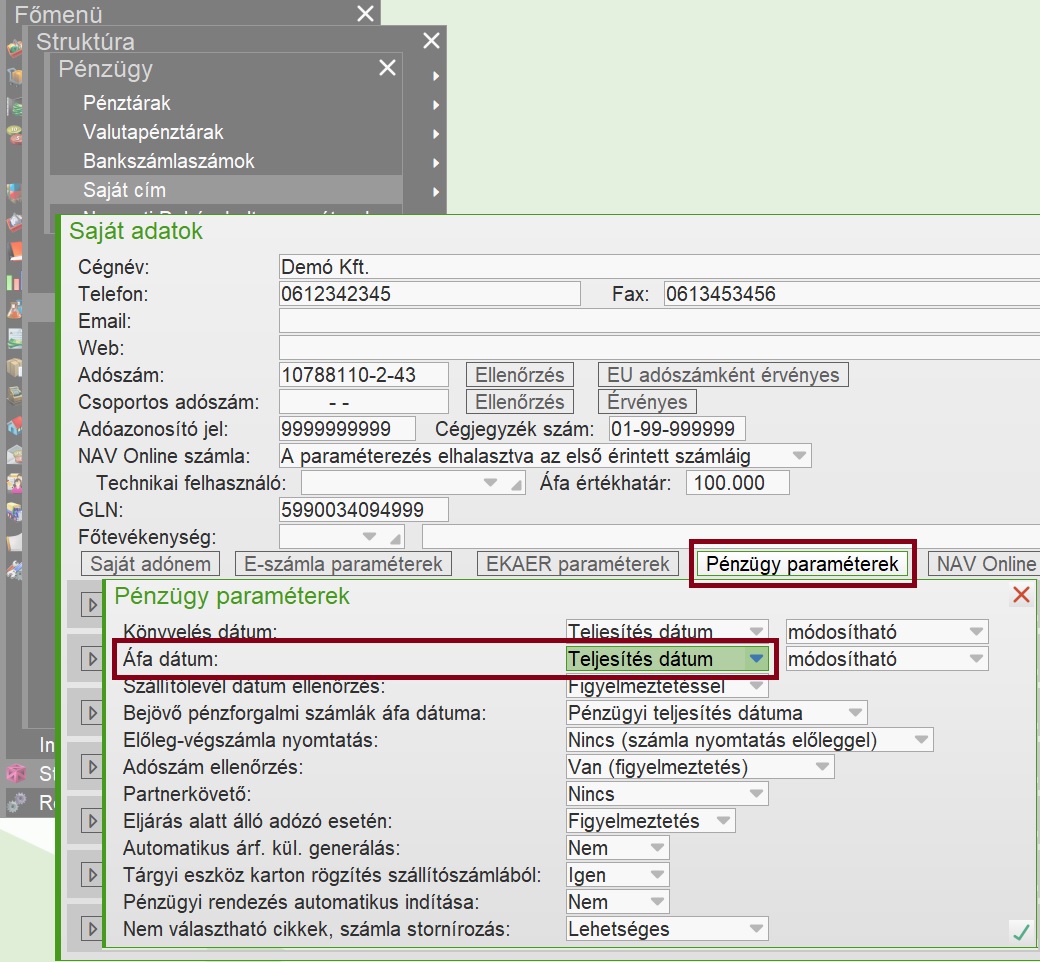The image size is (1040, 962).
Task: Click the wrench tools sidebar icon
Action: click(14, 569)
